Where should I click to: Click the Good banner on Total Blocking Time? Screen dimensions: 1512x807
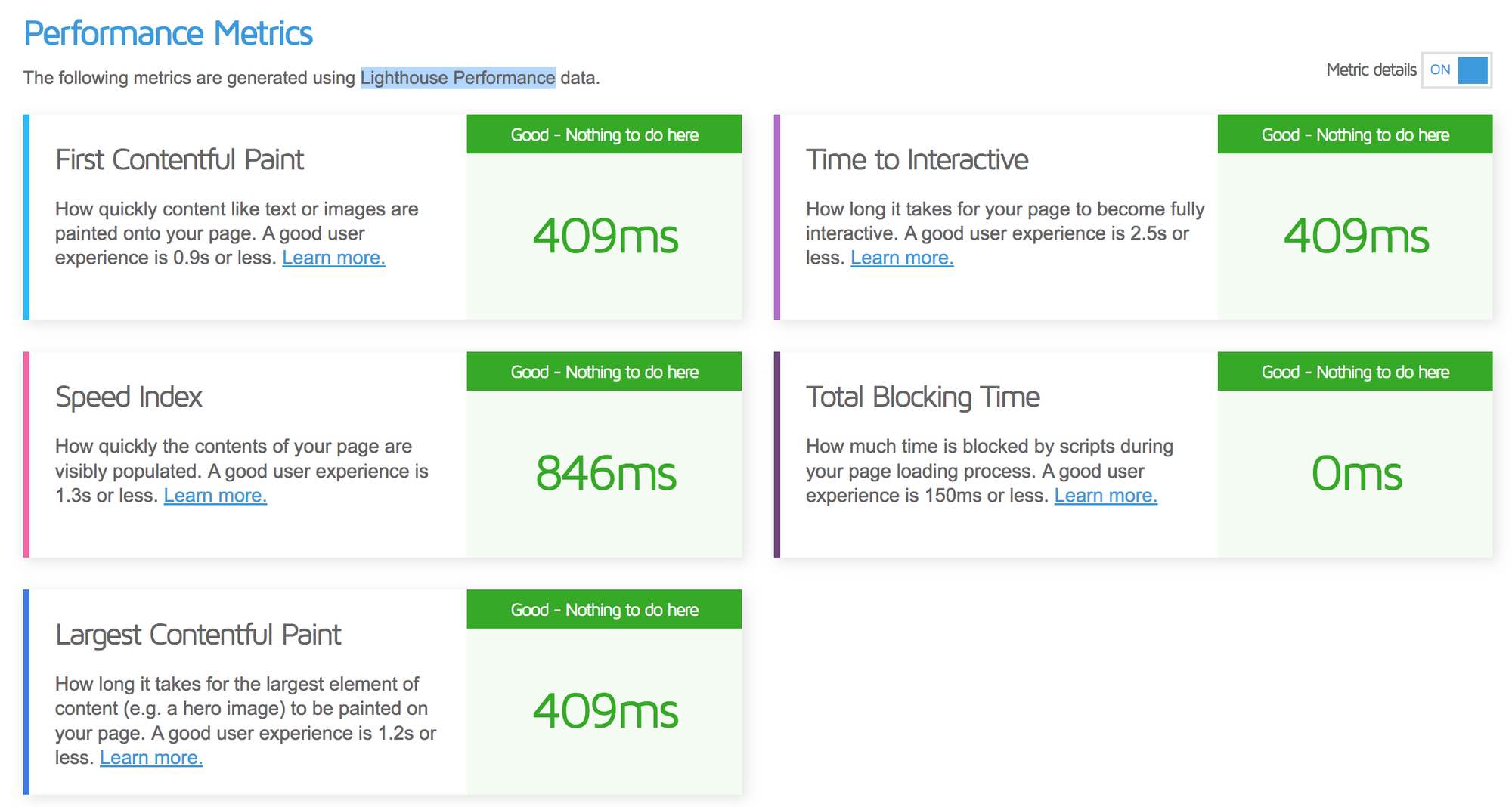pyautogui.click(x=1355, y=372)
